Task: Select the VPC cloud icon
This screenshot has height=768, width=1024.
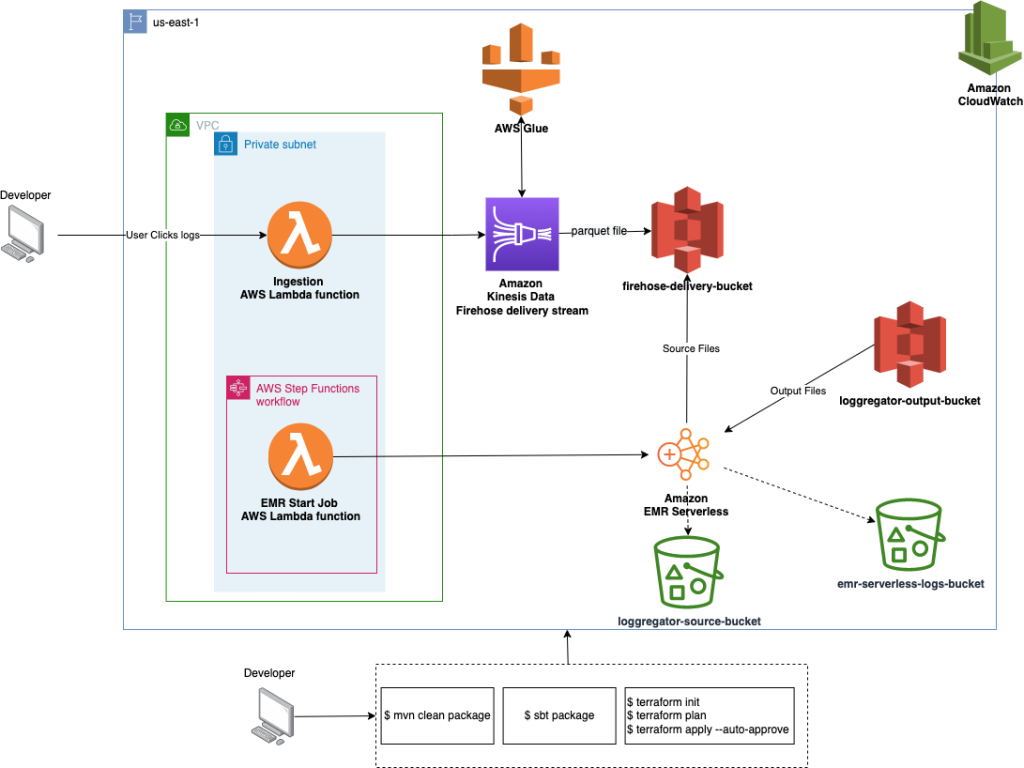Action: [177, 122]
